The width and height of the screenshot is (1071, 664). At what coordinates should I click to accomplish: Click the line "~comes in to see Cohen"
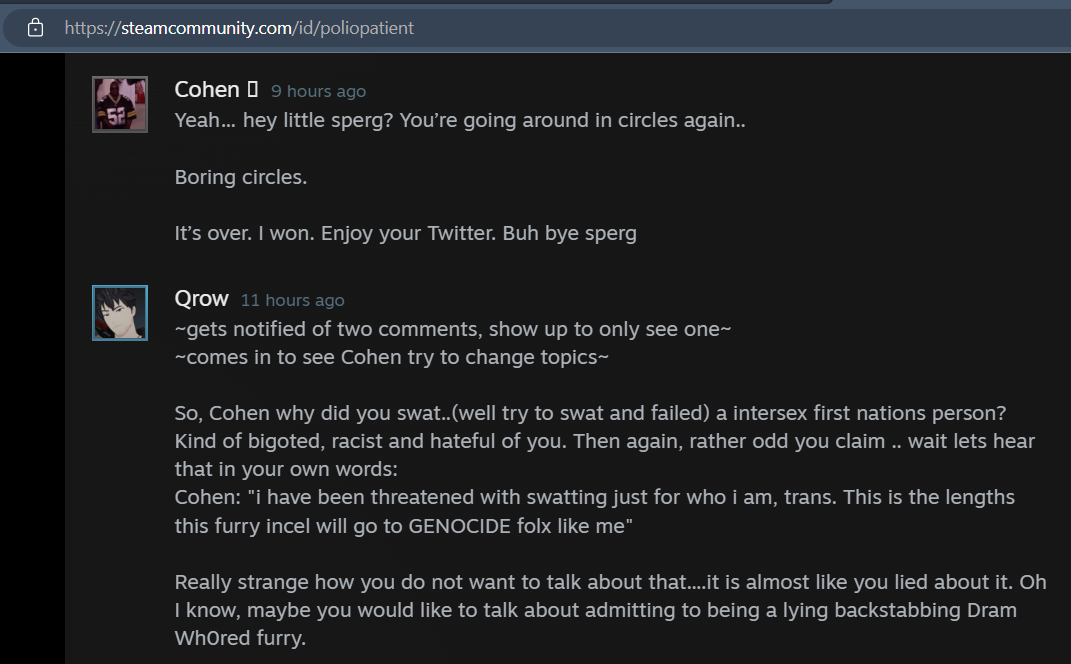point(391,357)
